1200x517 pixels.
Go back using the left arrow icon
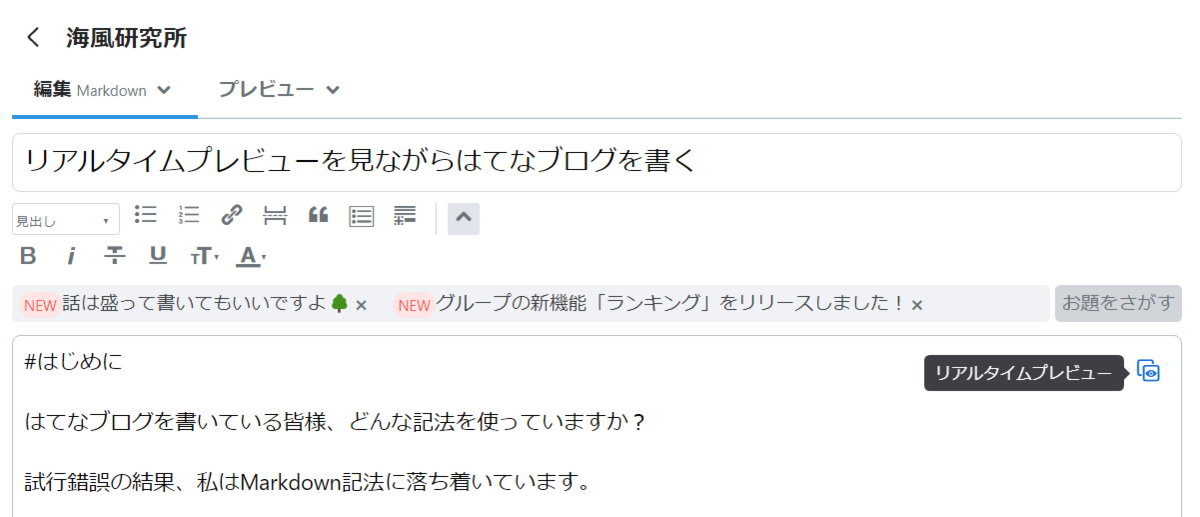tap(34, 38)
